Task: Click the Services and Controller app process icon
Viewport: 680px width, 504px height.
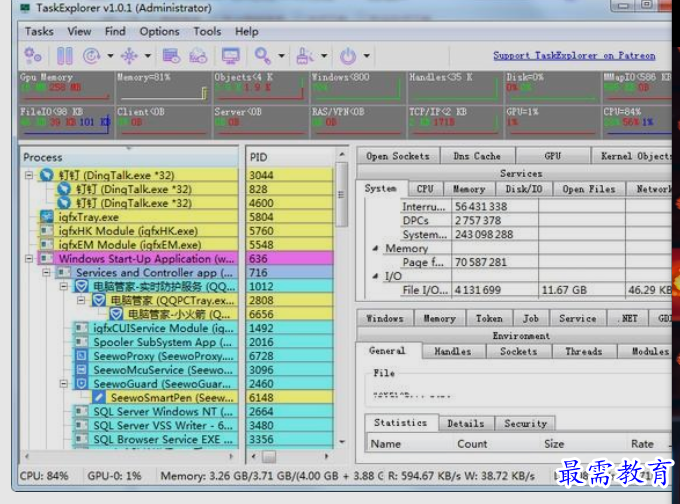Action: pyautogui.click(x=64, y=272)
